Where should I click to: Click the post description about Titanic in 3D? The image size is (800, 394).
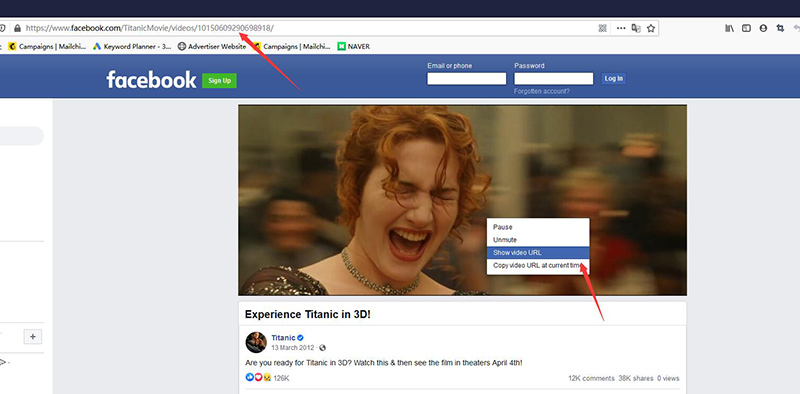click(x=384, y=363)
